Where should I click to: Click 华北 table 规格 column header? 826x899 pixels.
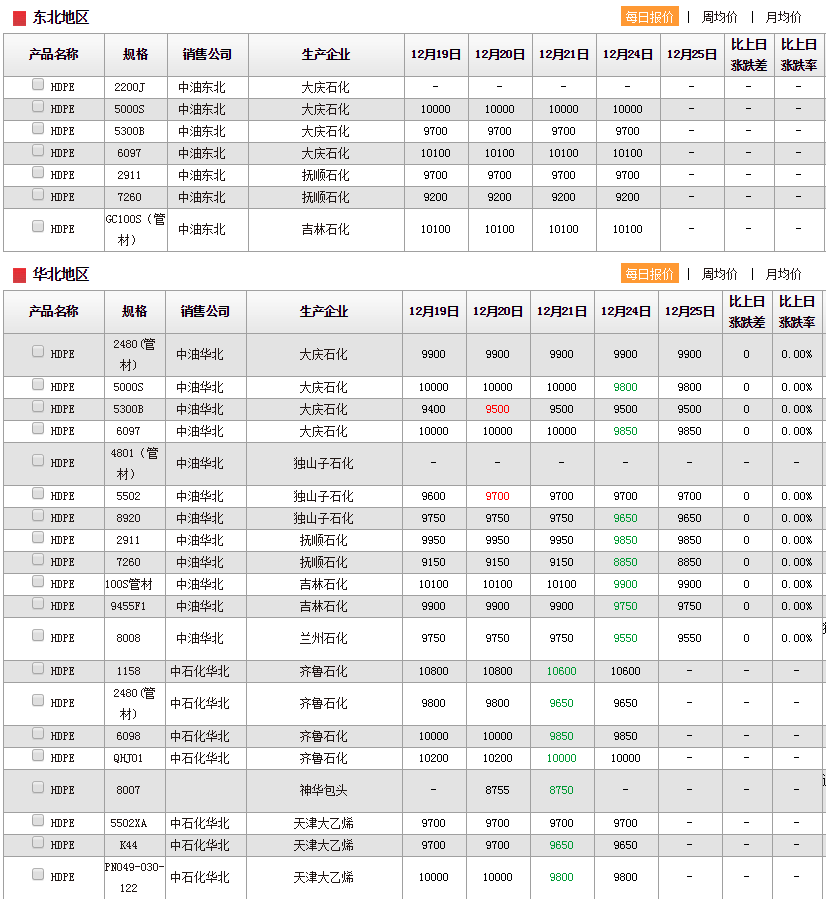pyautogui.click(x=135, y=311)
